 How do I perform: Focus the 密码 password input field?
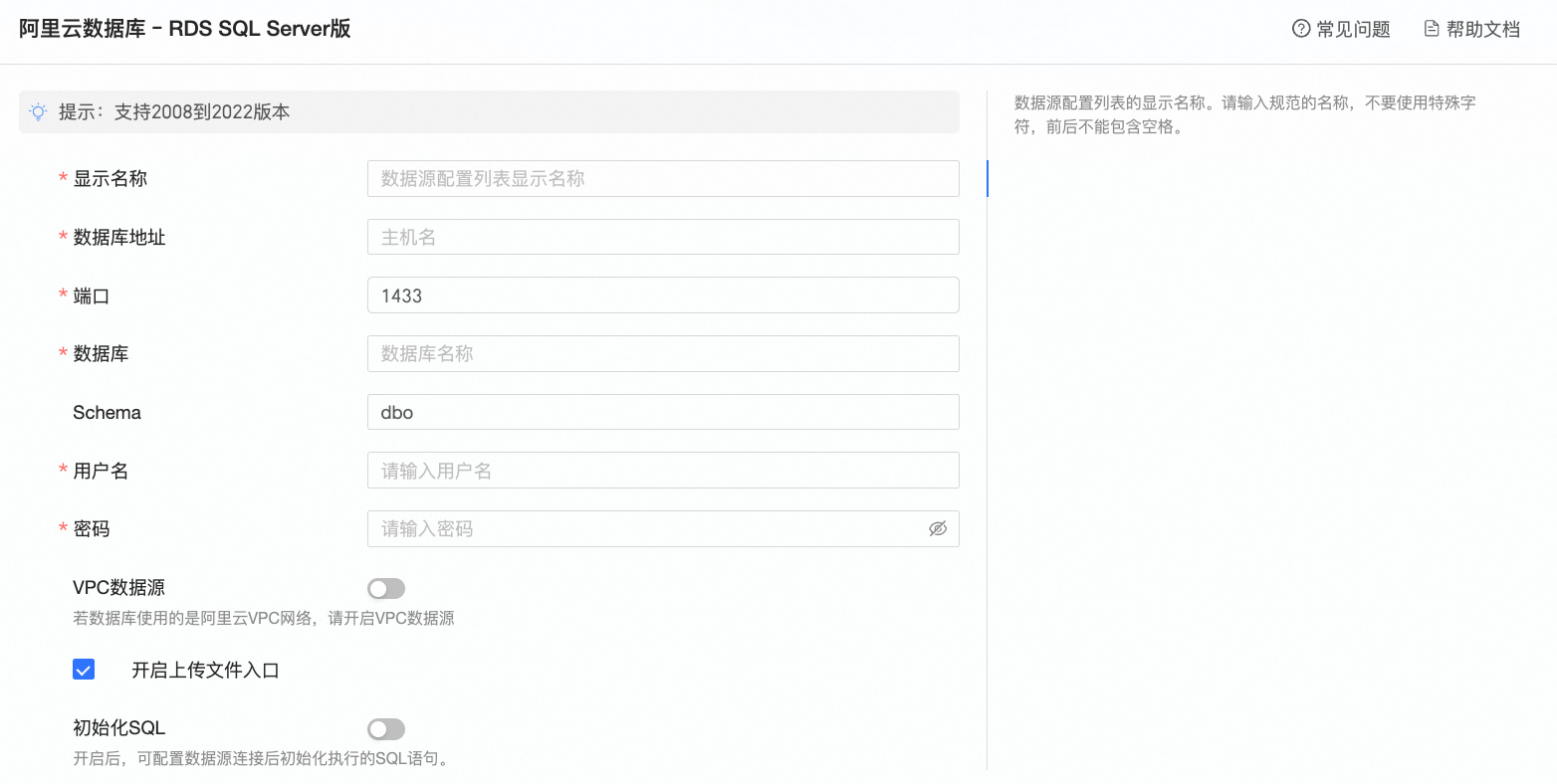pyautogui.click(x=663, y=528)
